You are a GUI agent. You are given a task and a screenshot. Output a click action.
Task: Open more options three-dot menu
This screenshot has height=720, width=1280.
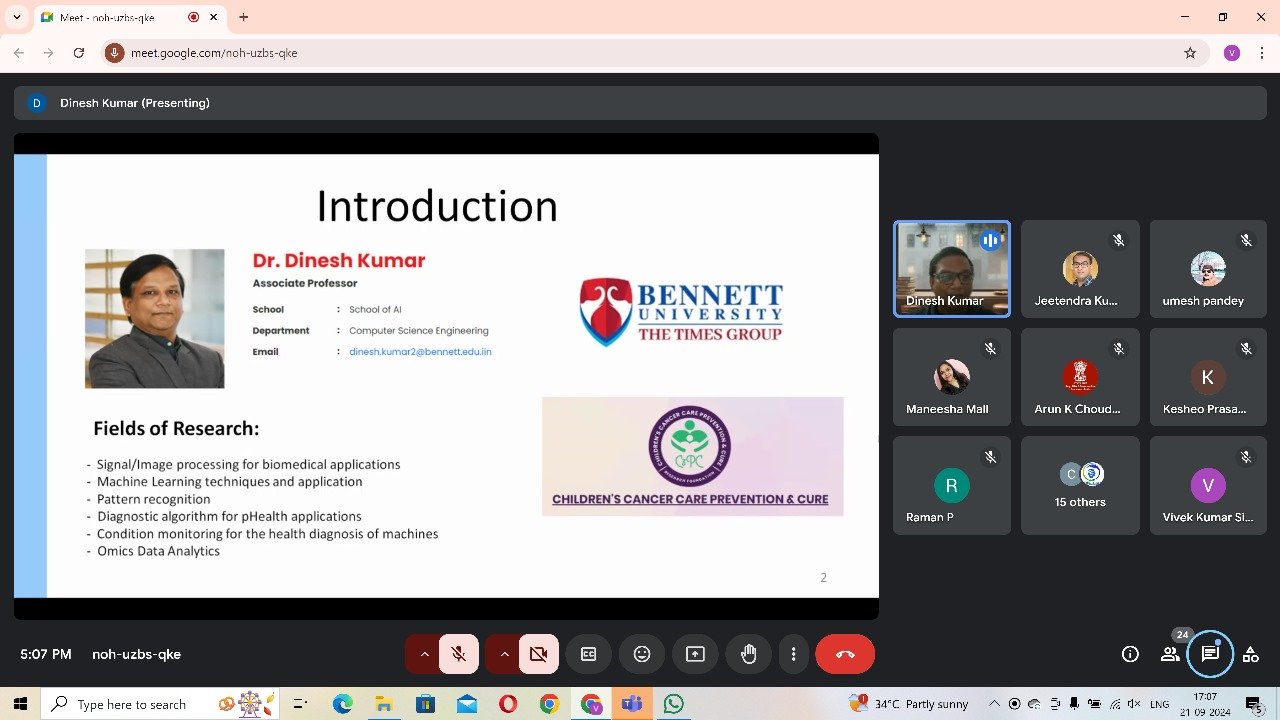coord(793,654)
